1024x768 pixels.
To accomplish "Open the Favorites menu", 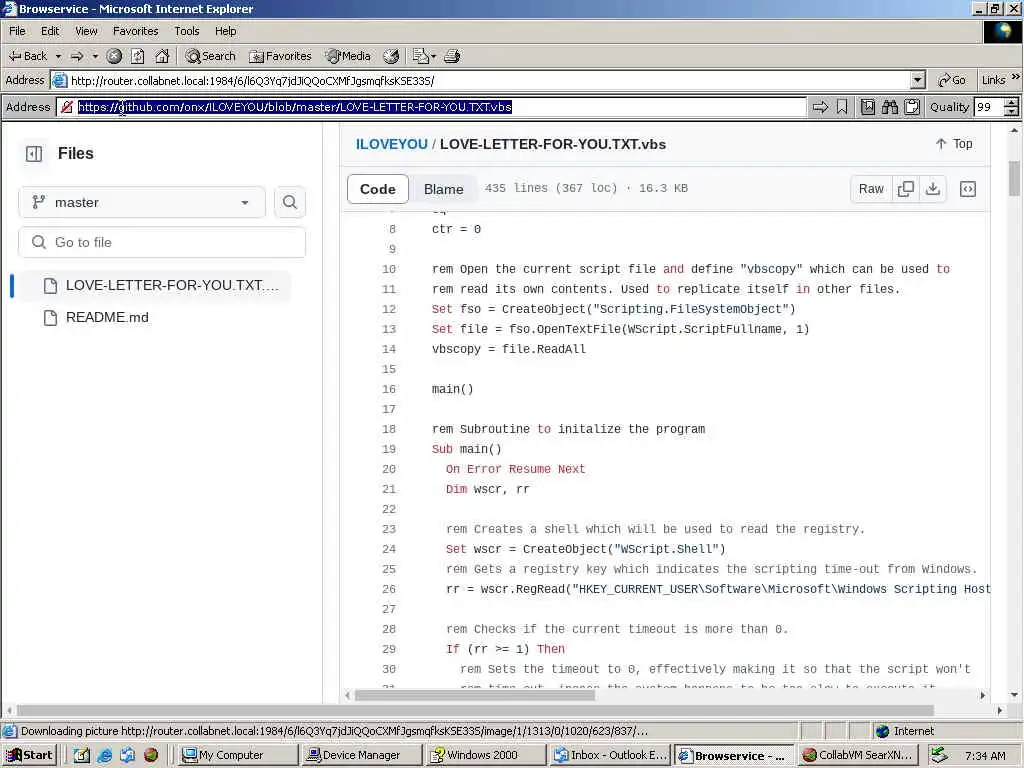I will [135, 31].
